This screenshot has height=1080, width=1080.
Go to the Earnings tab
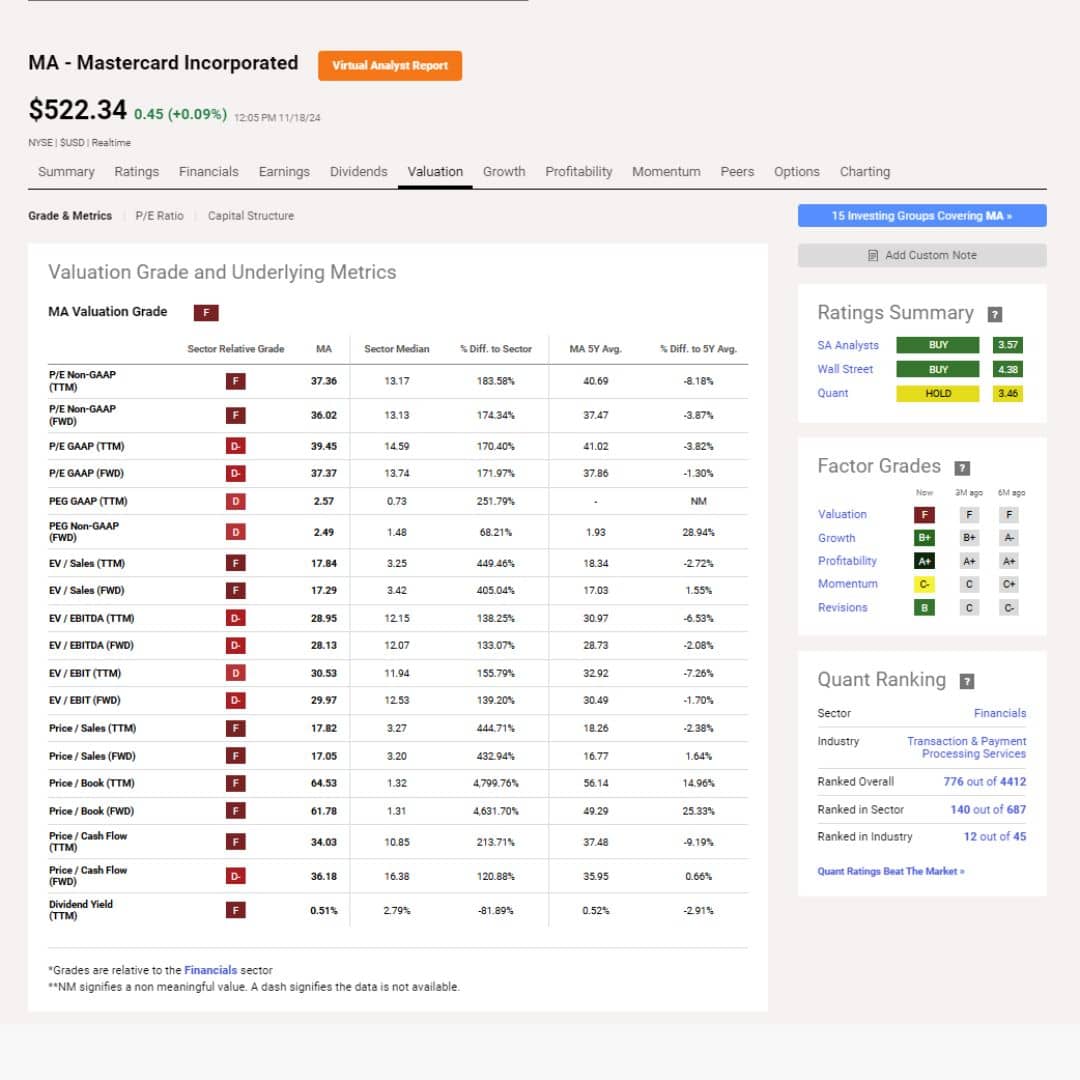pyautogui.click(x=284, y=172)
